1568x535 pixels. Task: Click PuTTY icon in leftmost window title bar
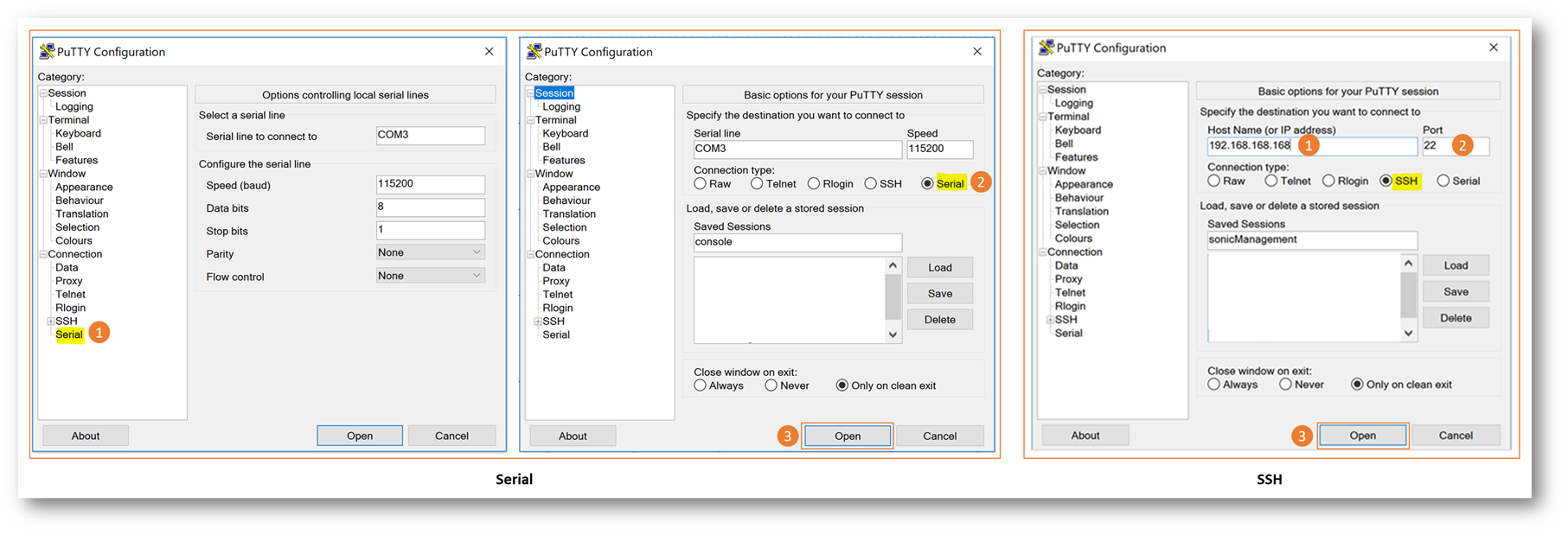click(x=47, y=52)
